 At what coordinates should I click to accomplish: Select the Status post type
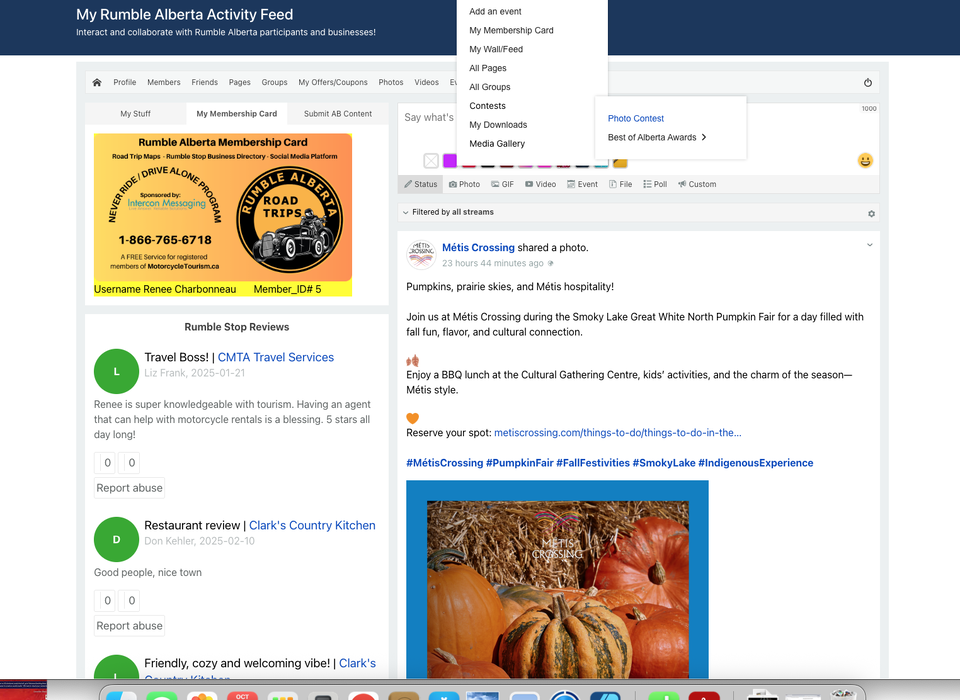point(420,185)
